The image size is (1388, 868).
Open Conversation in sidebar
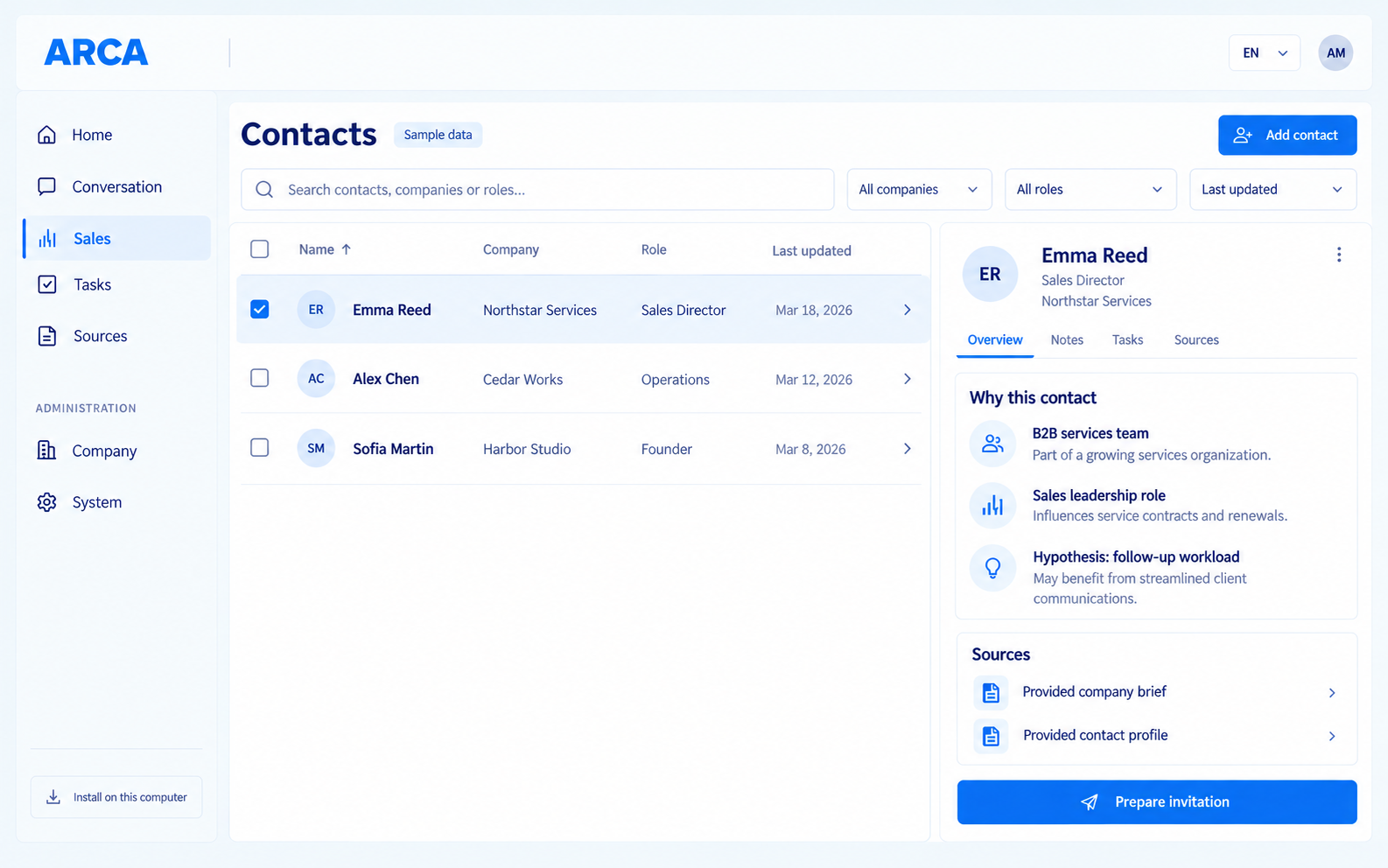pos(116,186)
